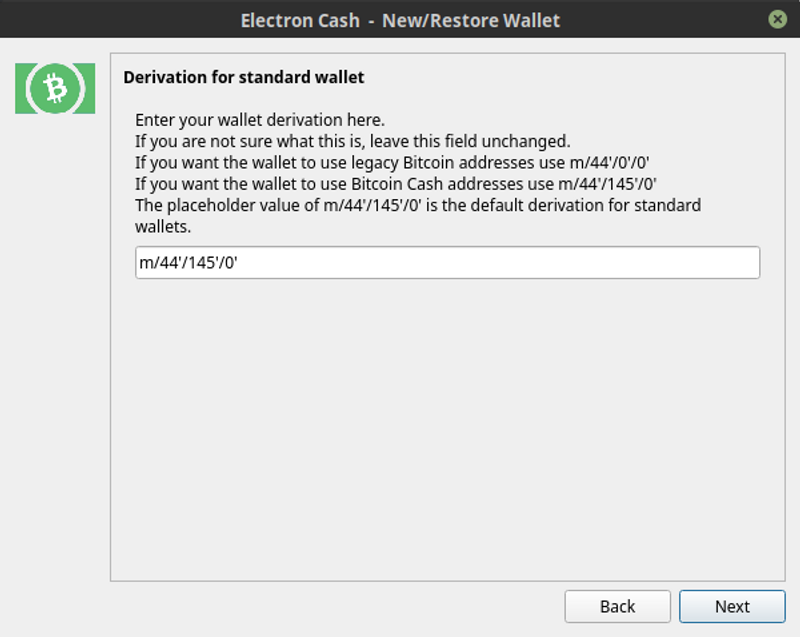Image resolution: width=800 pixels, height=637 pixels.
Task: Focus the wallet derivation path field
Action: 447,263
